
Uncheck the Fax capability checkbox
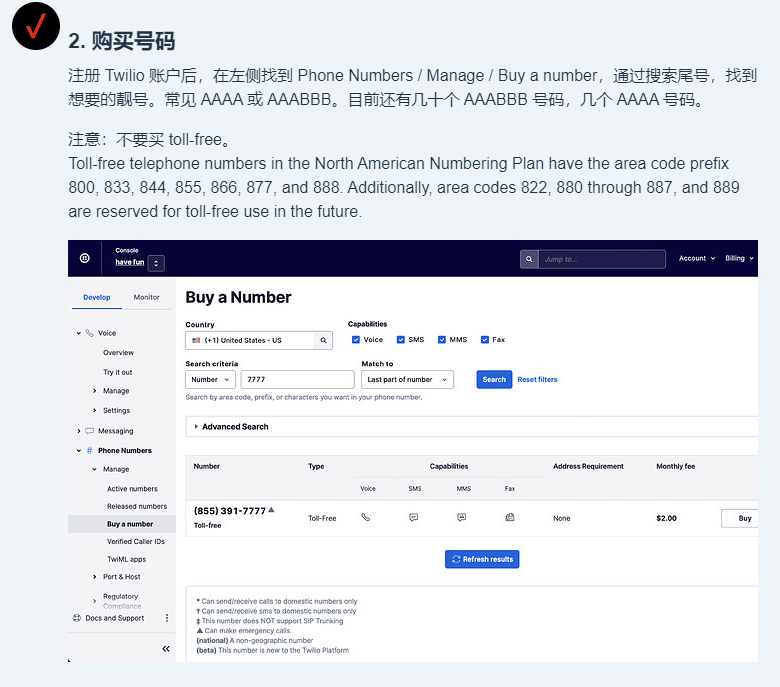pyautogui.click(x=485, y=340)
